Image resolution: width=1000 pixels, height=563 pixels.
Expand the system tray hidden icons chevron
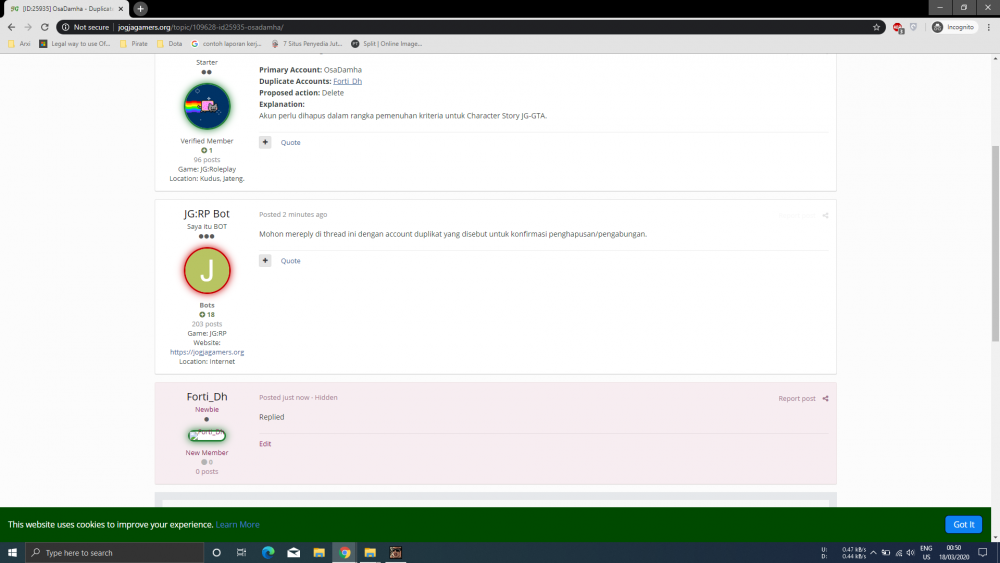point(873,553)
